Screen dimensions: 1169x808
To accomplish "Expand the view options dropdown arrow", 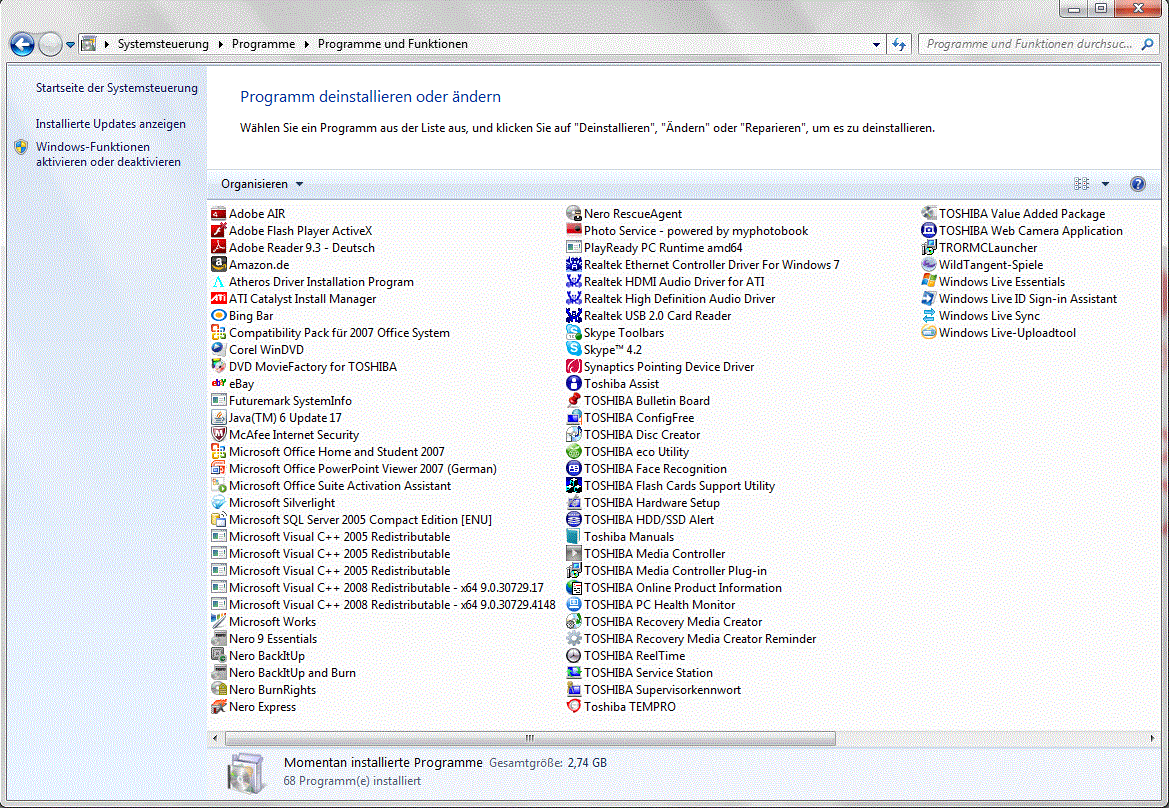I will coord(1106,184).
